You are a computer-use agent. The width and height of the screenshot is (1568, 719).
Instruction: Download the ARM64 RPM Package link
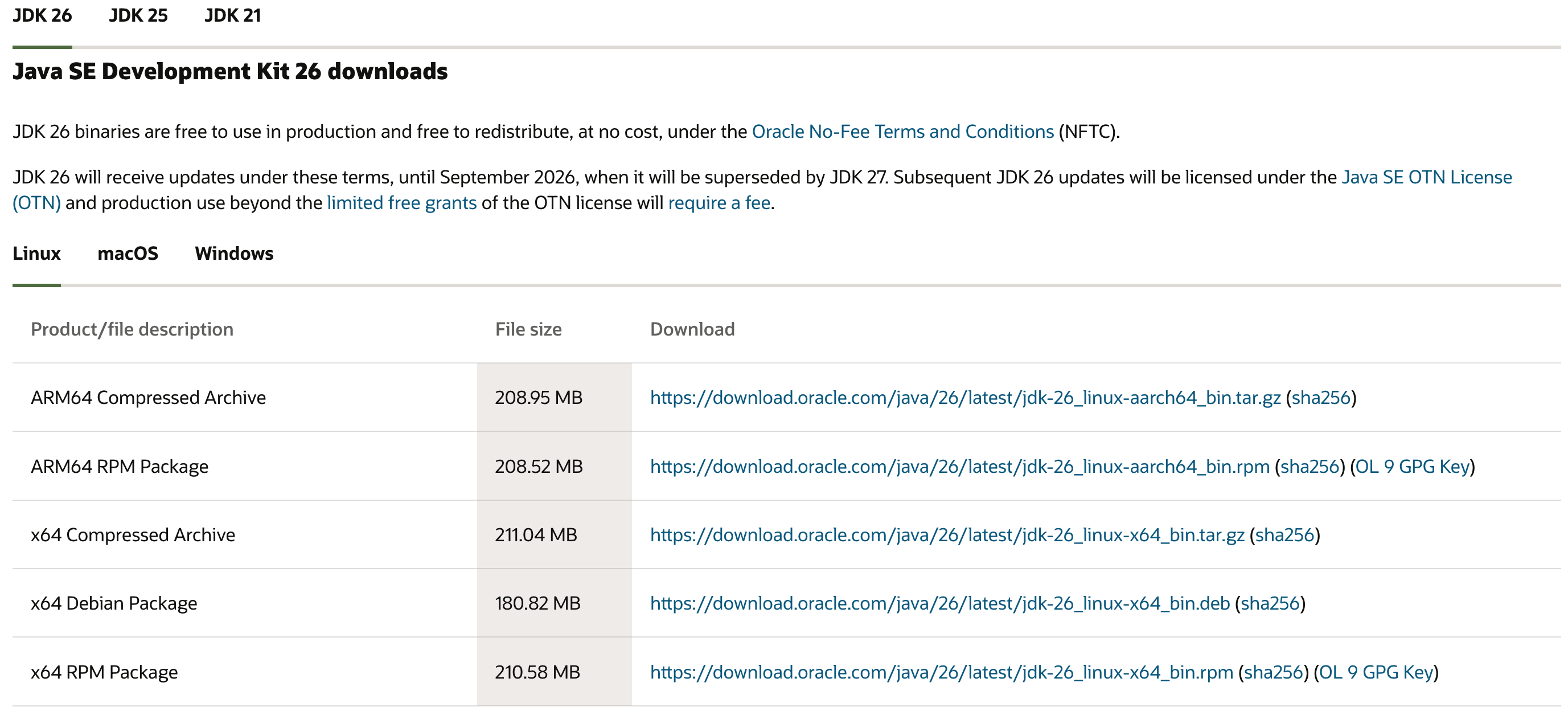pos(959,467)
